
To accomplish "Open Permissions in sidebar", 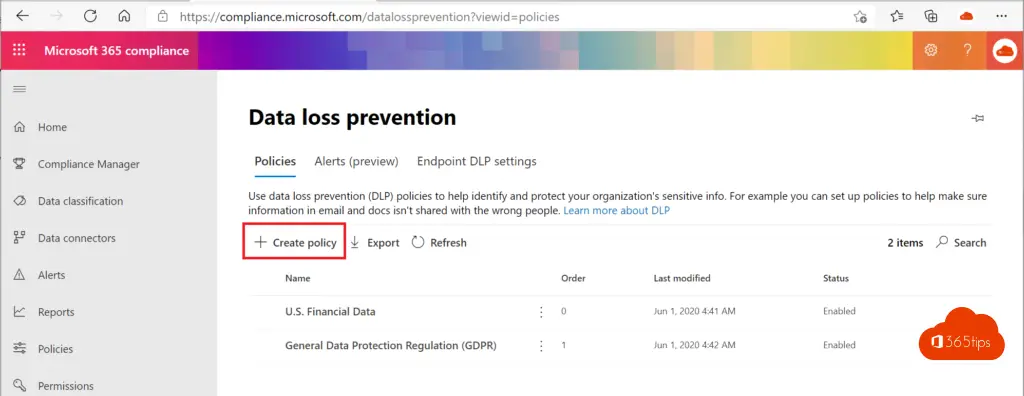I will pyautogui.click(x=66, y=386).
